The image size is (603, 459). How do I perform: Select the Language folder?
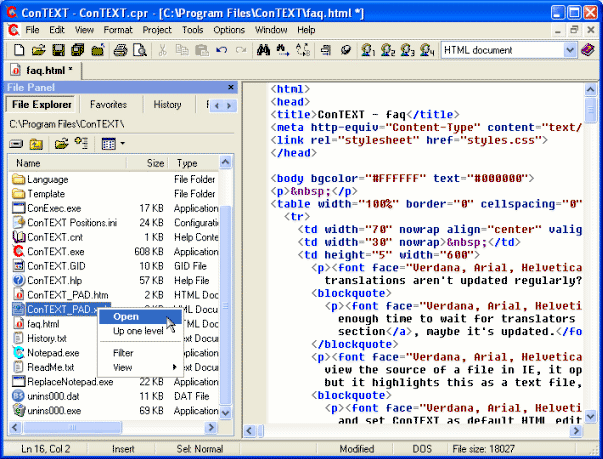pyautogui.click(x=47, y=180)
